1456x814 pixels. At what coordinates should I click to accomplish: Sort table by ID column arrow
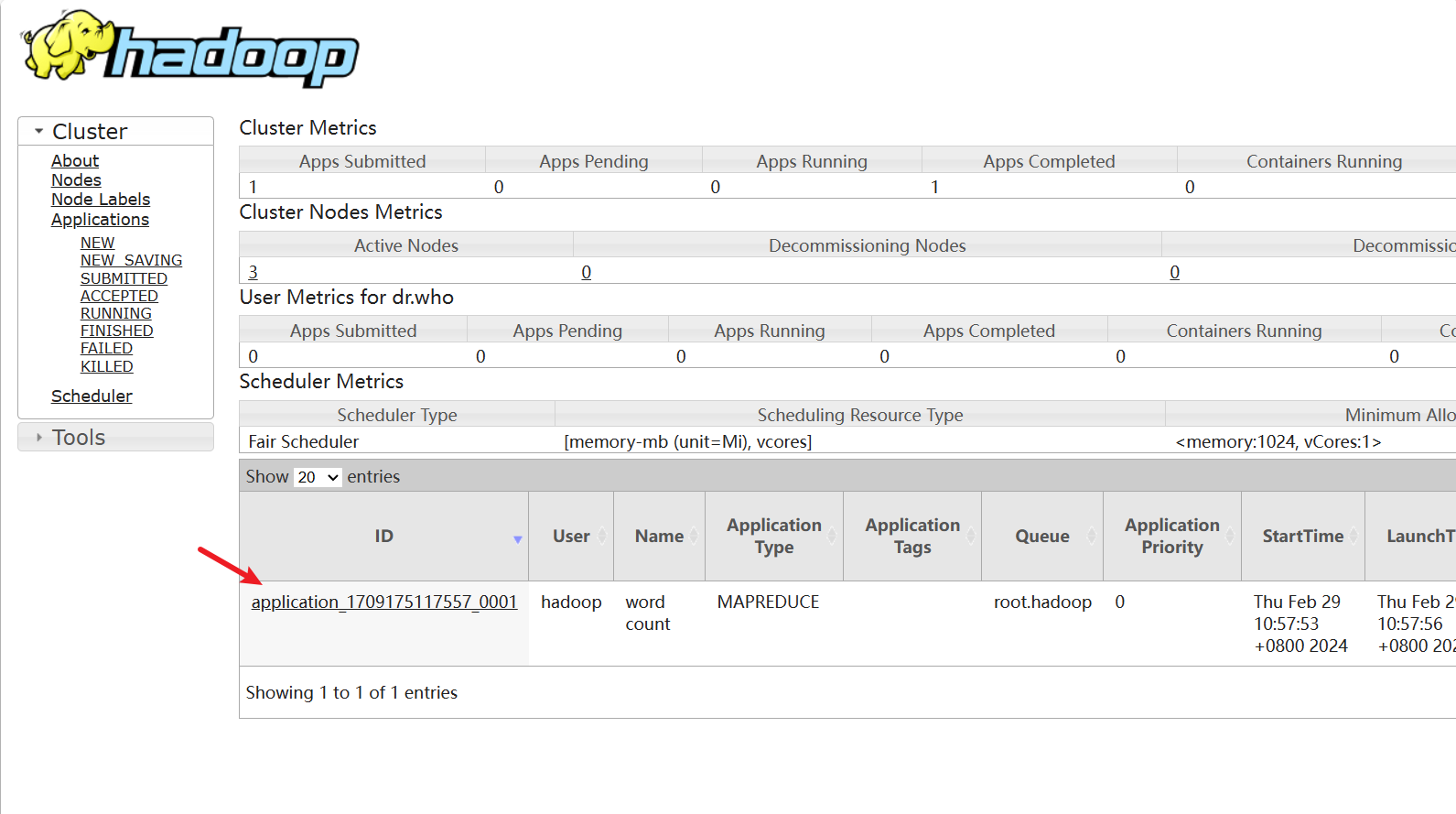click(517, 539)
